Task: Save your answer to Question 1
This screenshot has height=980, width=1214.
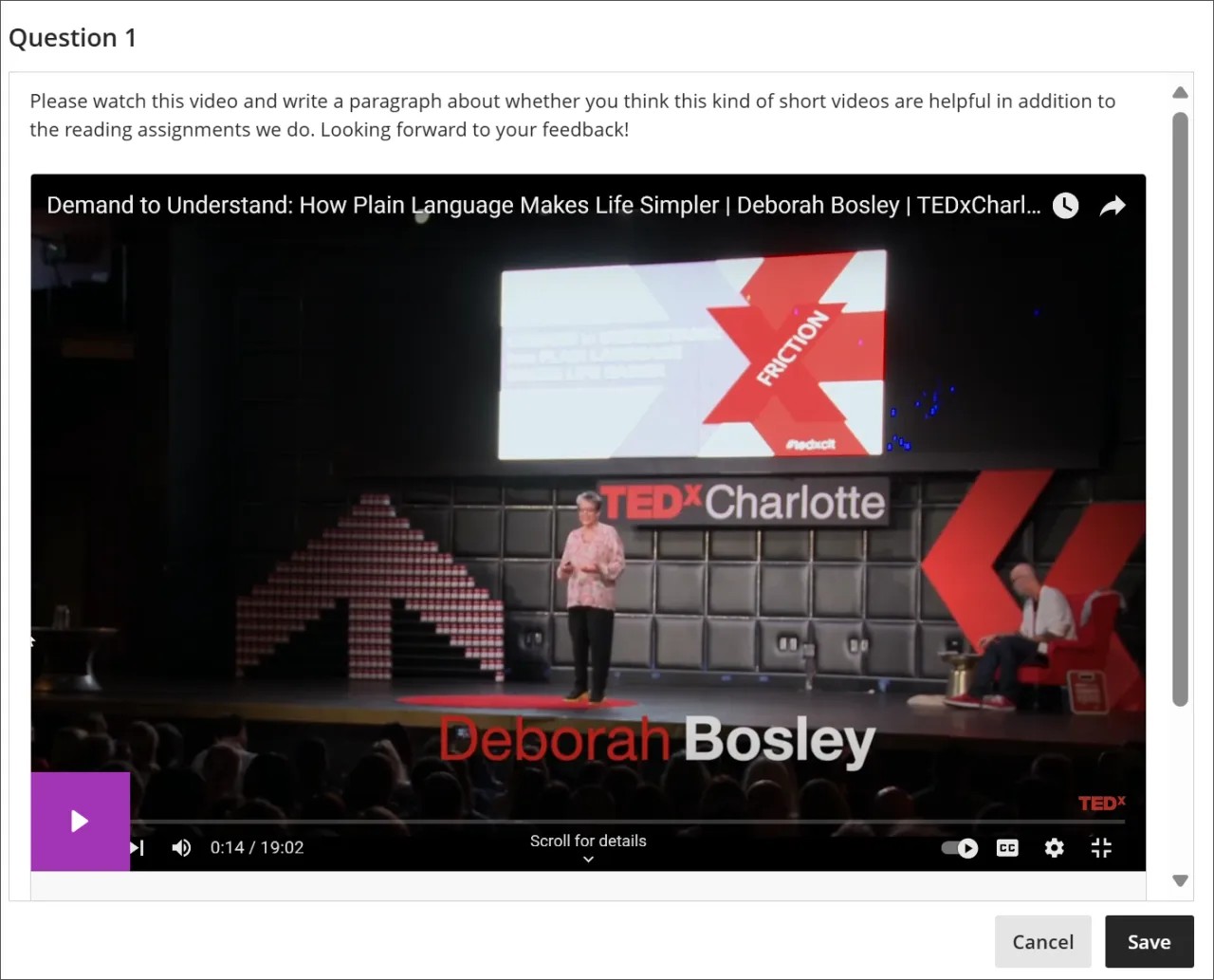Action: 1149,941
